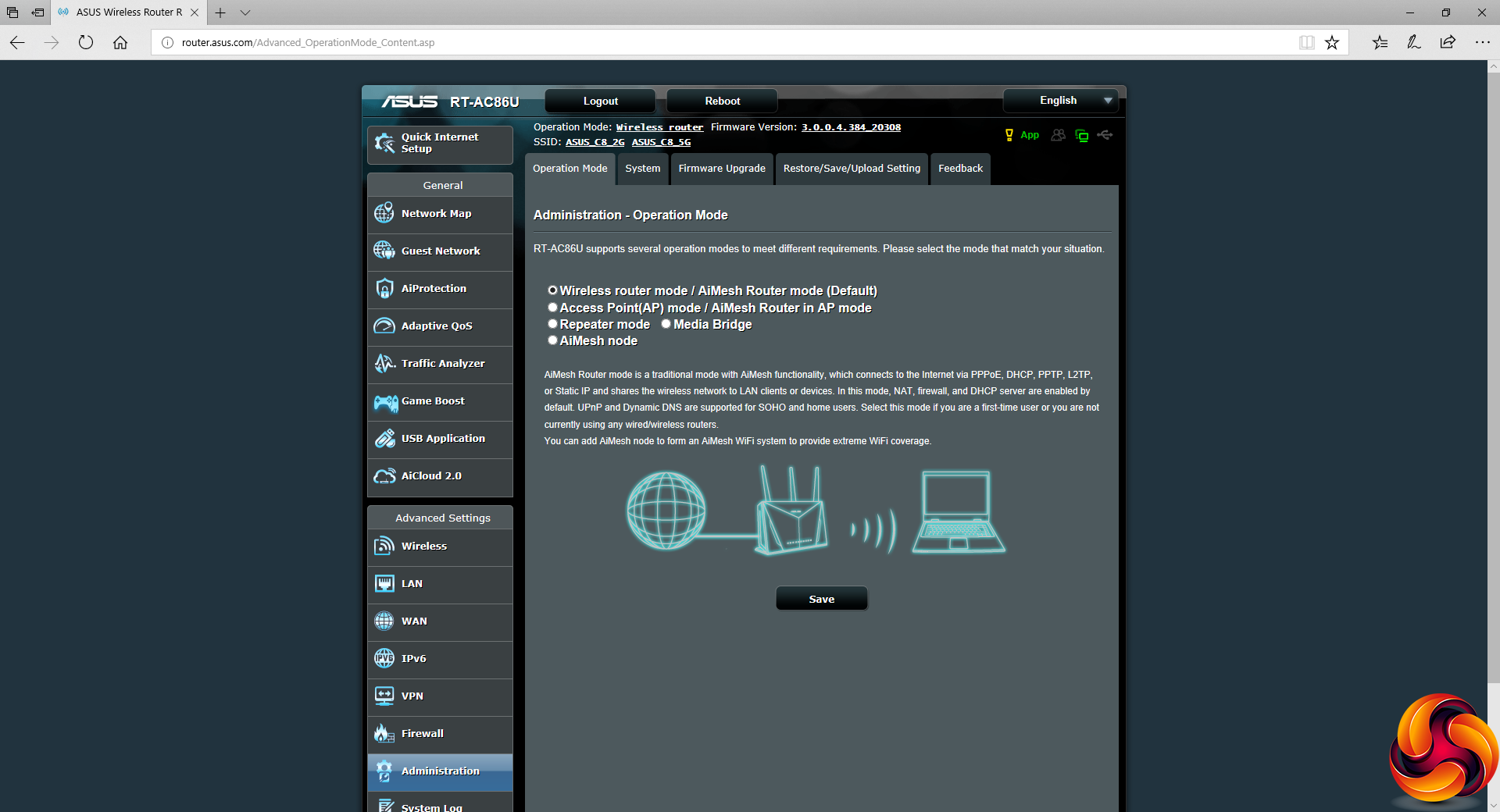The image size is (1500, 812).
Task: Click the Administration icon in sidebar
Action: tap(384, 771)
